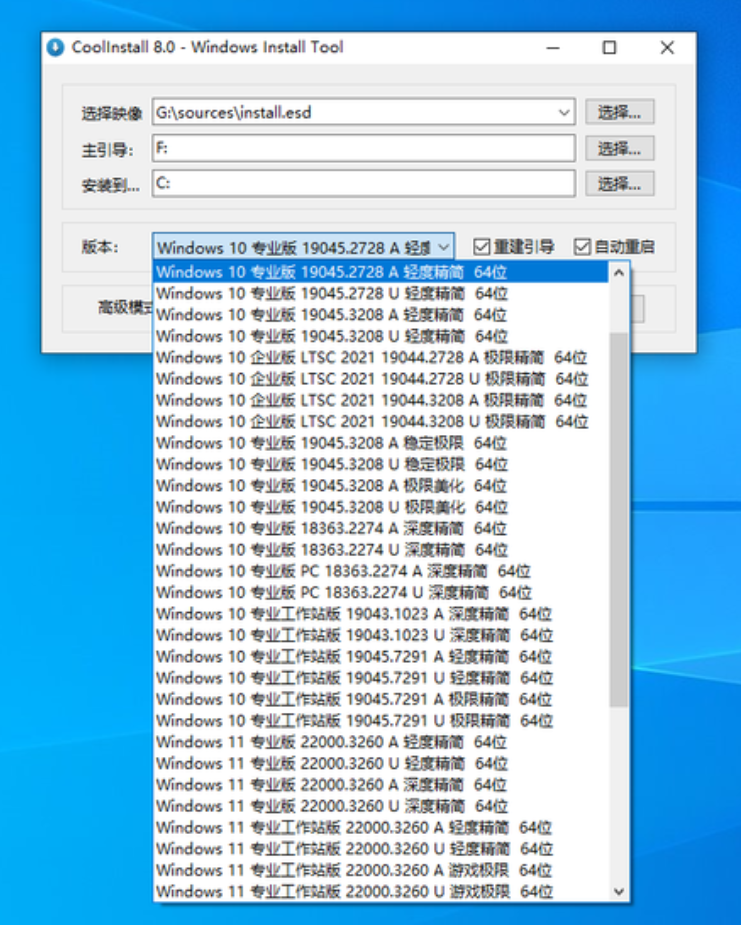Pick Windows 10 专业版 19045.3208 U 极限美化
Viewport: 741px width, 925px height.
pos(381,507)
